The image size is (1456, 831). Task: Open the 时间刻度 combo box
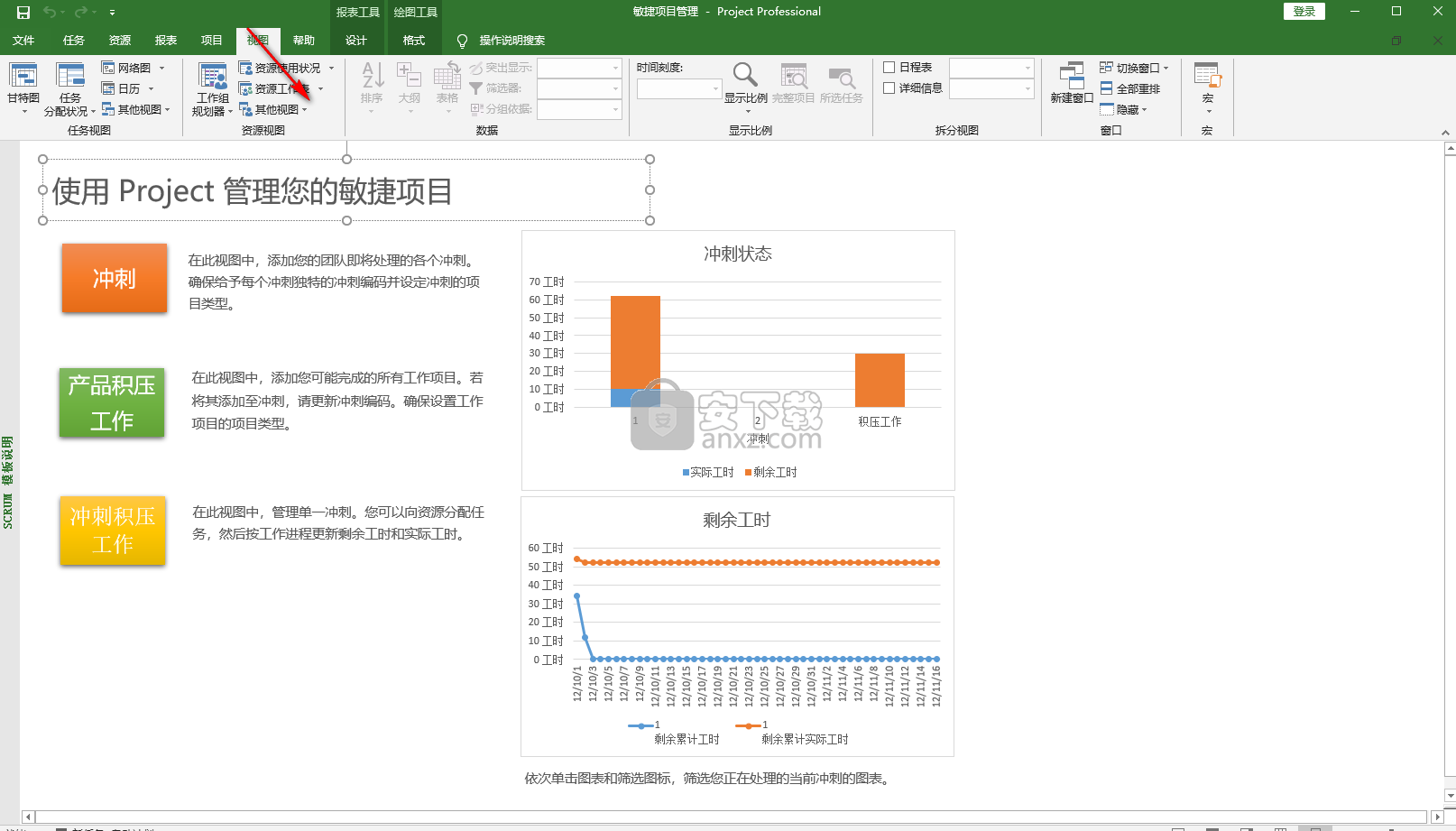(679, 88)
